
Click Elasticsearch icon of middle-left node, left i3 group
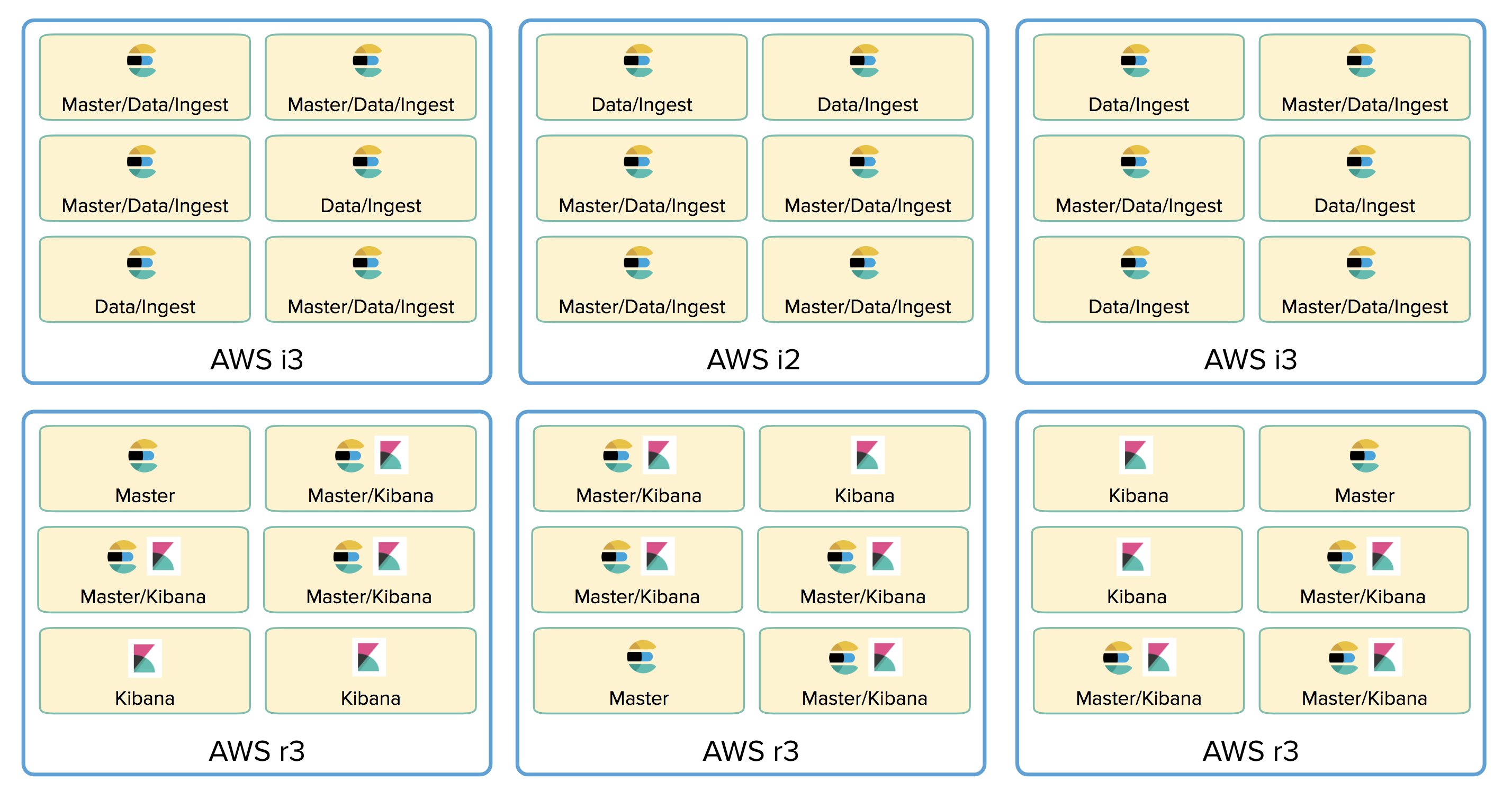pyautogui.click(x=141, y=161)
